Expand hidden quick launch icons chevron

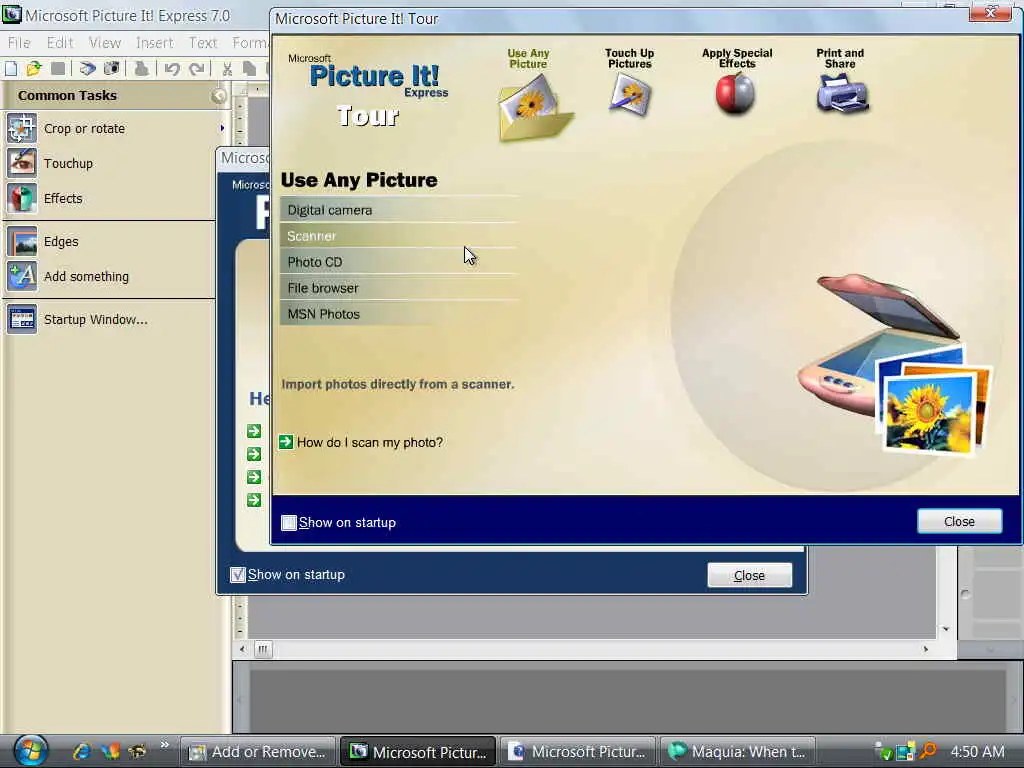coord(165,744)
